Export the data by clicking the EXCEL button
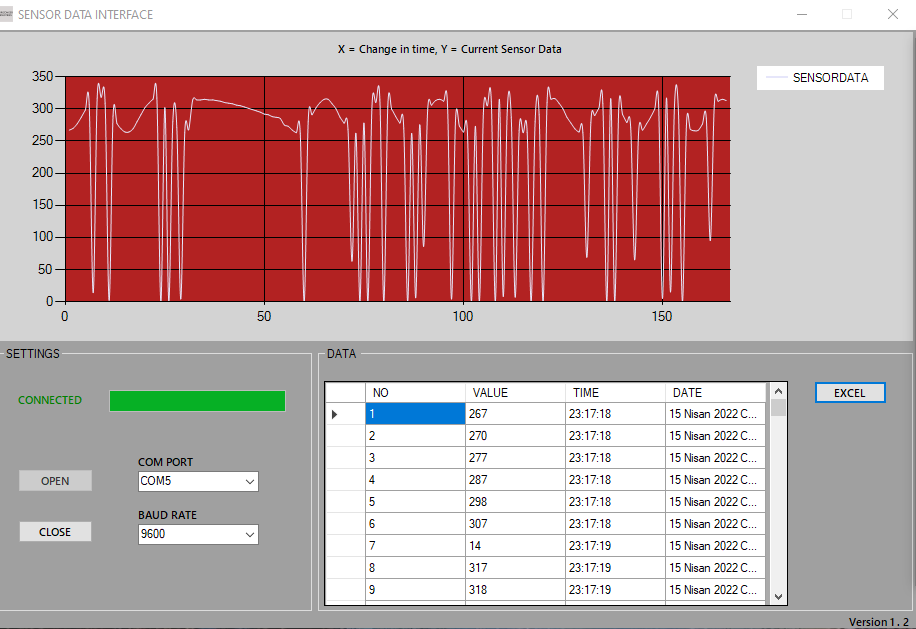Image resolution: width=916 pixels, height=629 pixels. 849,392
